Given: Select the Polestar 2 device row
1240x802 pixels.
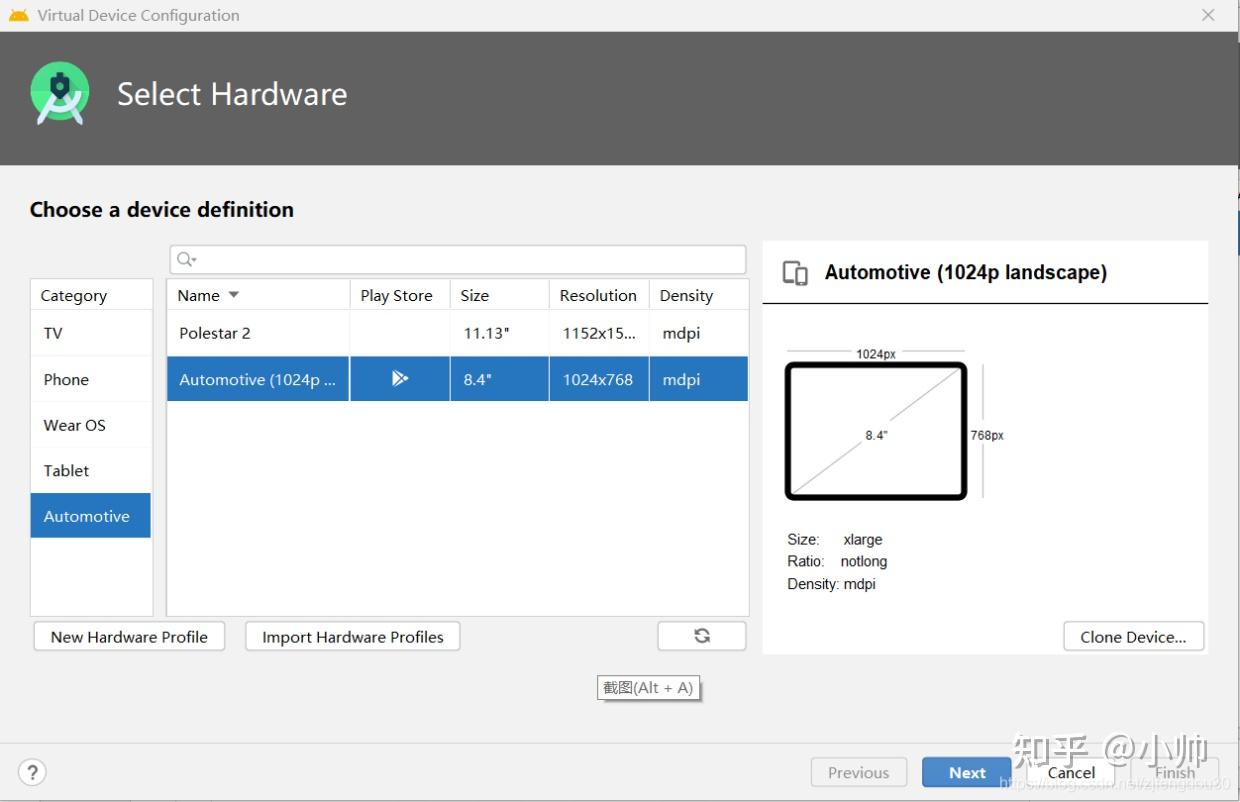Looking at the screenshot, I should point(215,333).
